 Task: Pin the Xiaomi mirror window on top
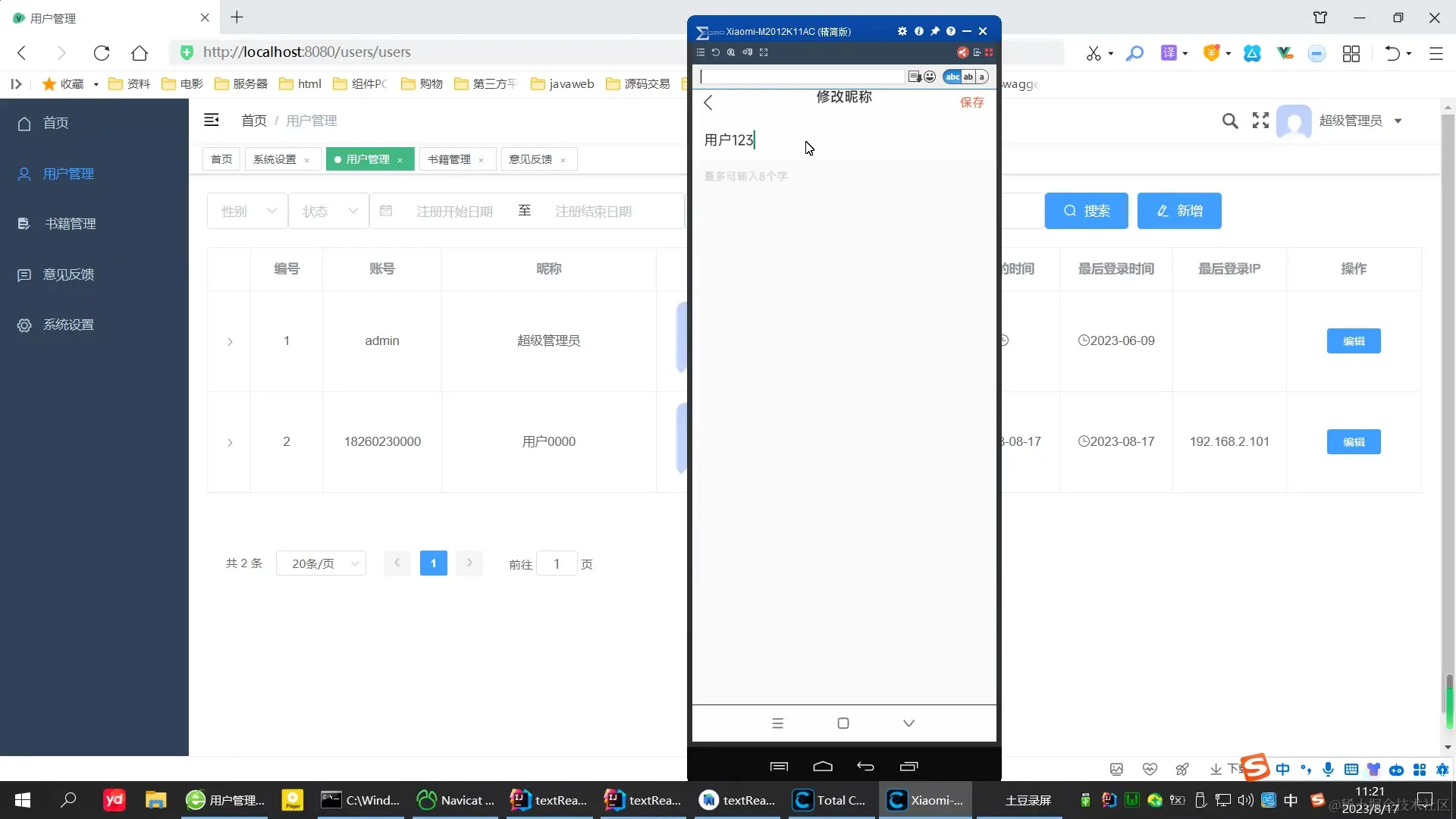(934, 31)
